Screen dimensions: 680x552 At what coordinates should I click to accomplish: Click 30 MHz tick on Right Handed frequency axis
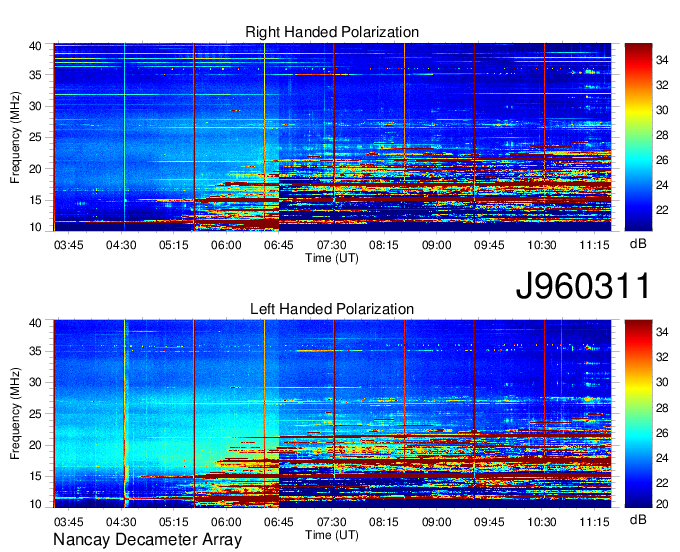tap(35, 106)
